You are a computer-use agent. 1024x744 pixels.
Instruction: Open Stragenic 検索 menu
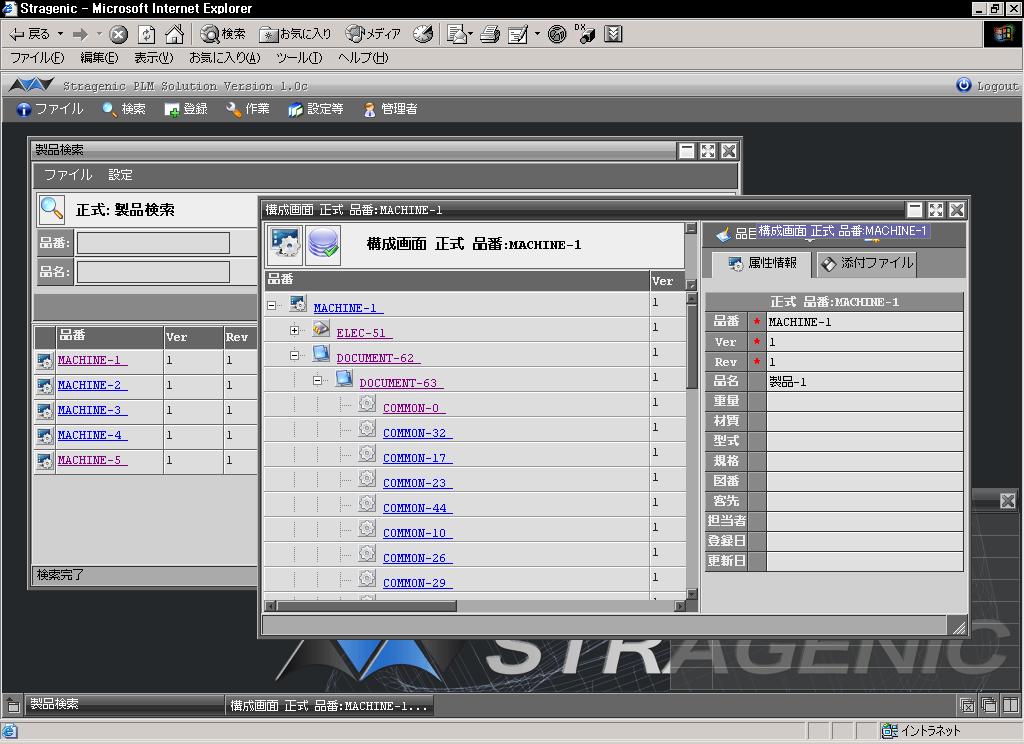click(x=124, y=109)
